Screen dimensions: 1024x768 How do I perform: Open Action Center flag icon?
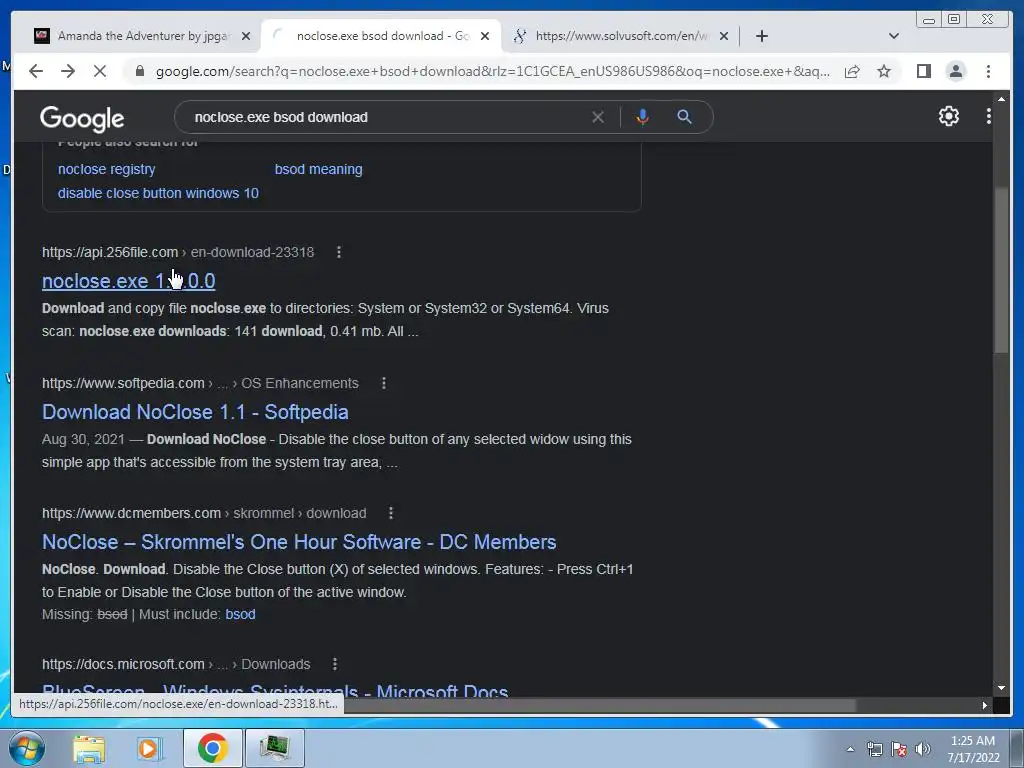click(x=899, y=749)
